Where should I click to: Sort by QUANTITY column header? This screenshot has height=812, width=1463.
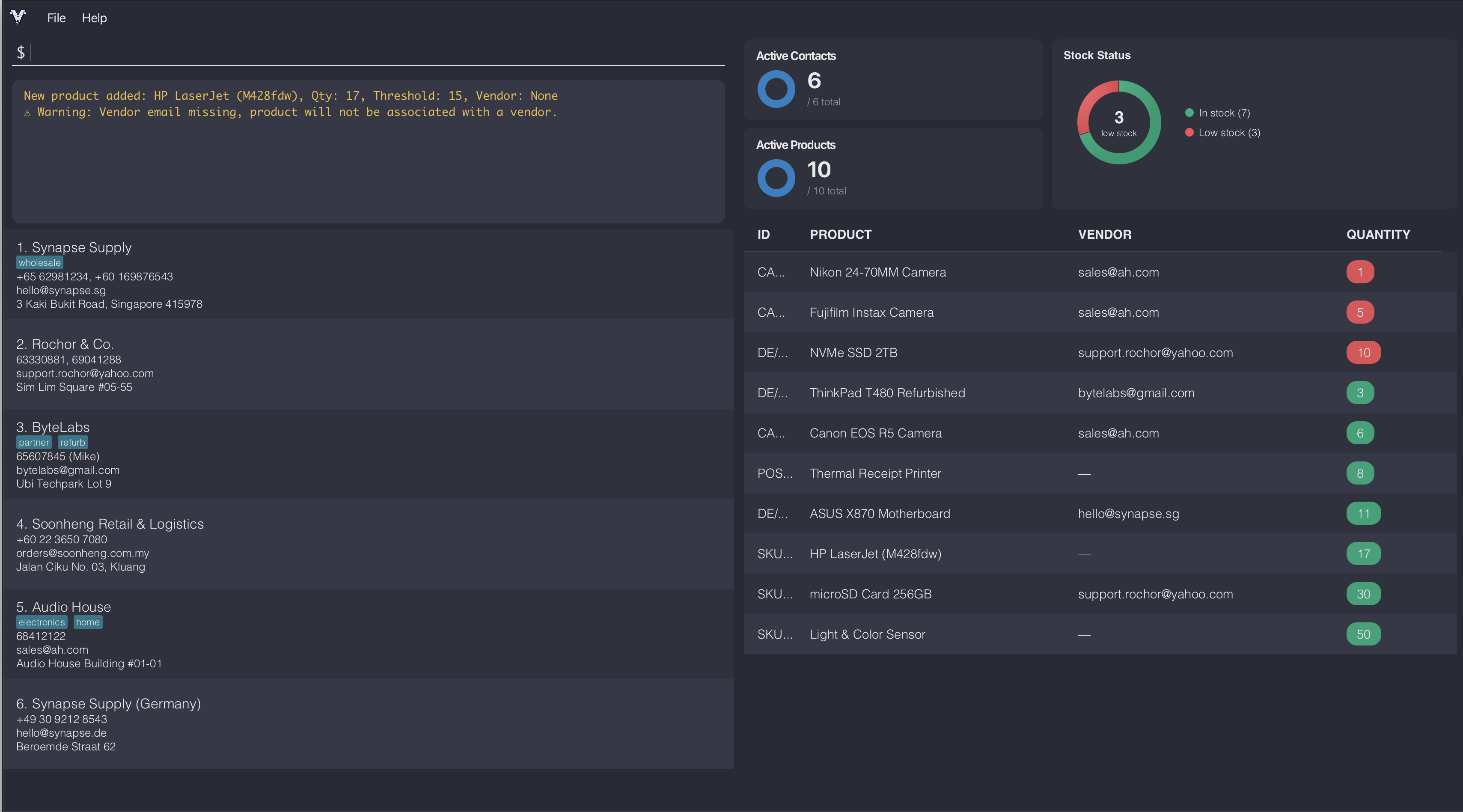click(1378, 235)
